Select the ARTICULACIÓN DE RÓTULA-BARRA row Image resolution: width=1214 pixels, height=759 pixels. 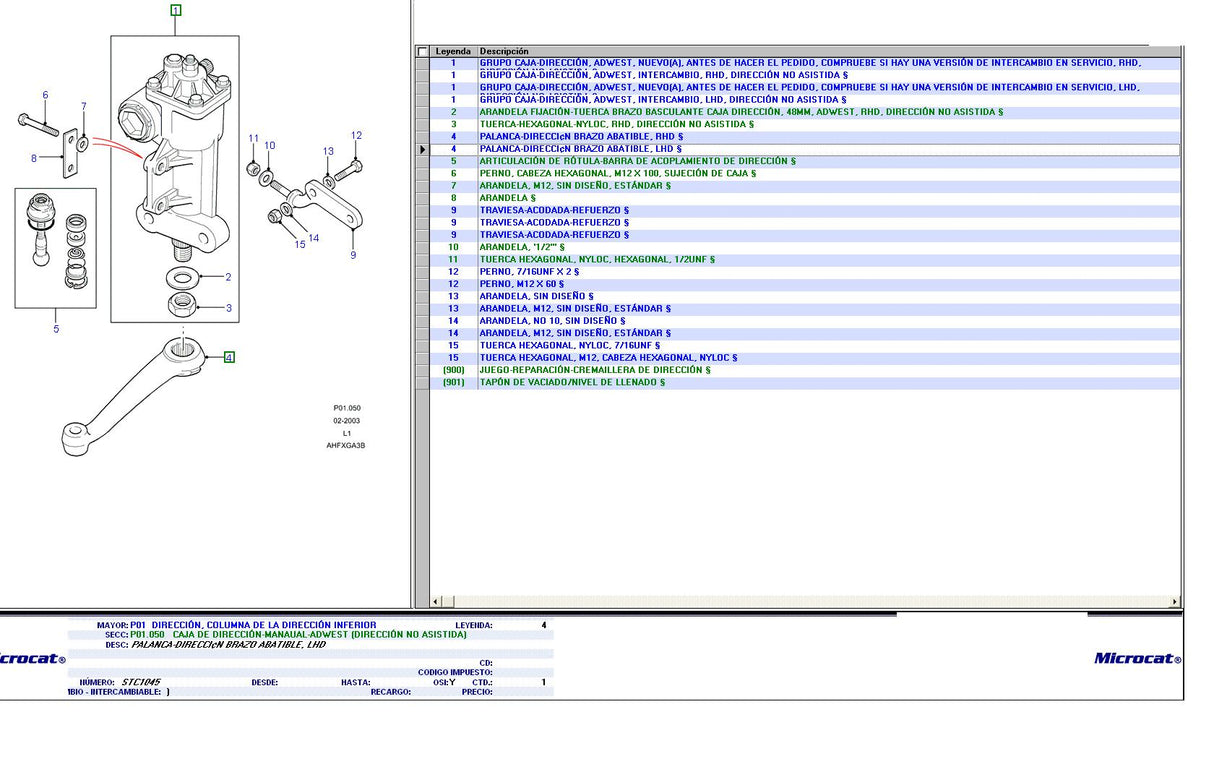(x=637, y=161)
